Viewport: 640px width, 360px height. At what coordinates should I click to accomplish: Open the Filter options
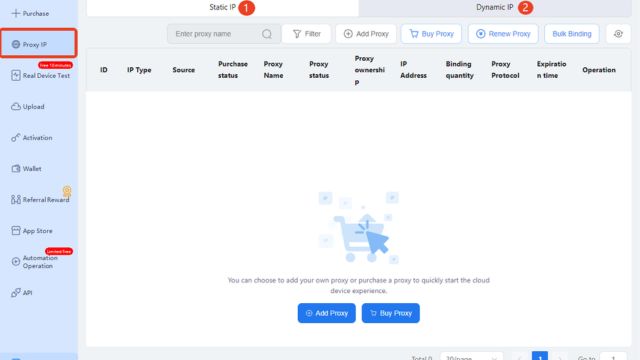click(307, 34)
